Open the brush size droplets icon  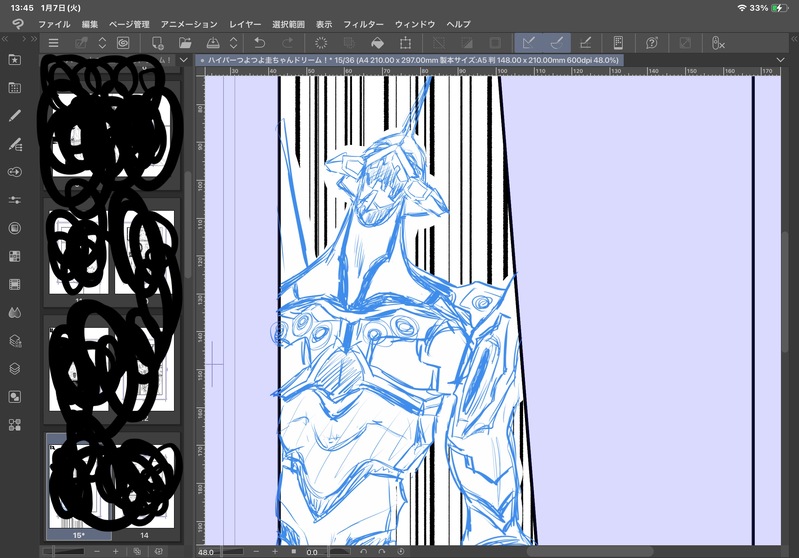(15, 312)
